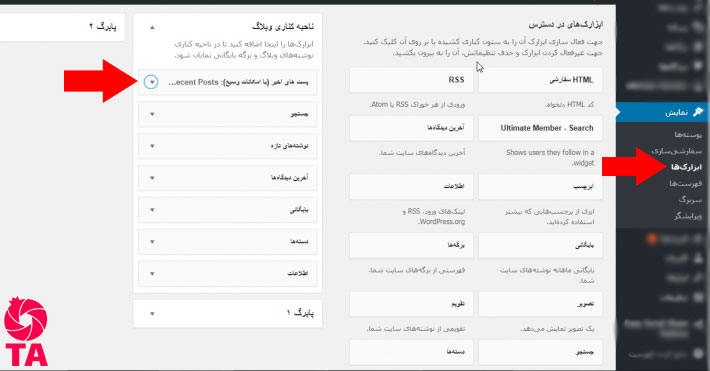This screenshot has width=710, height=371.
Task: Click the نمایش paintbrush icon in admin menu
Action: coord(698,112)
